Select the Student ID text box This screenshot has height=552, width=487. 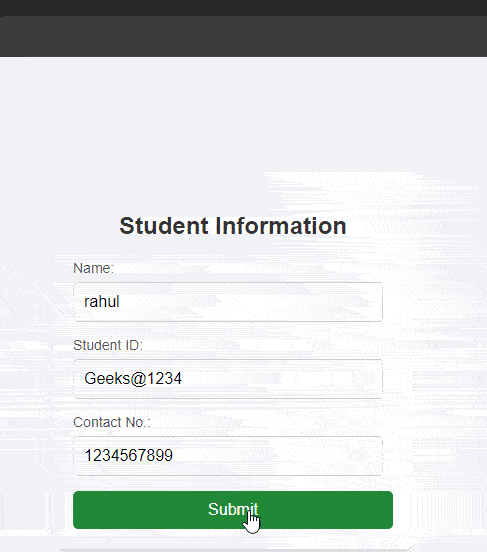228,379
